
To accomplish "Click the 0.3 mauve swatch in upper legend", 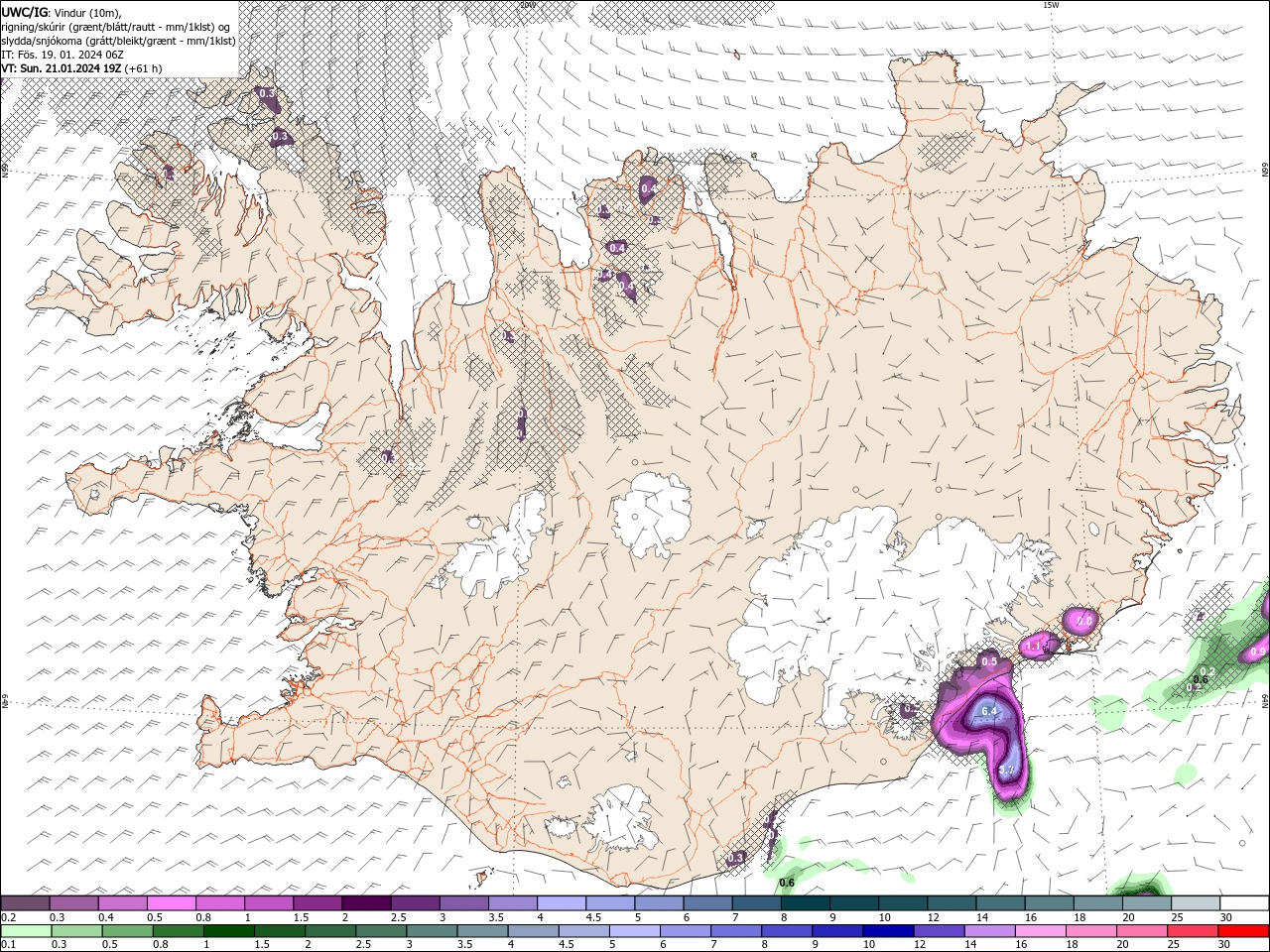I will [x=73, y=903].
